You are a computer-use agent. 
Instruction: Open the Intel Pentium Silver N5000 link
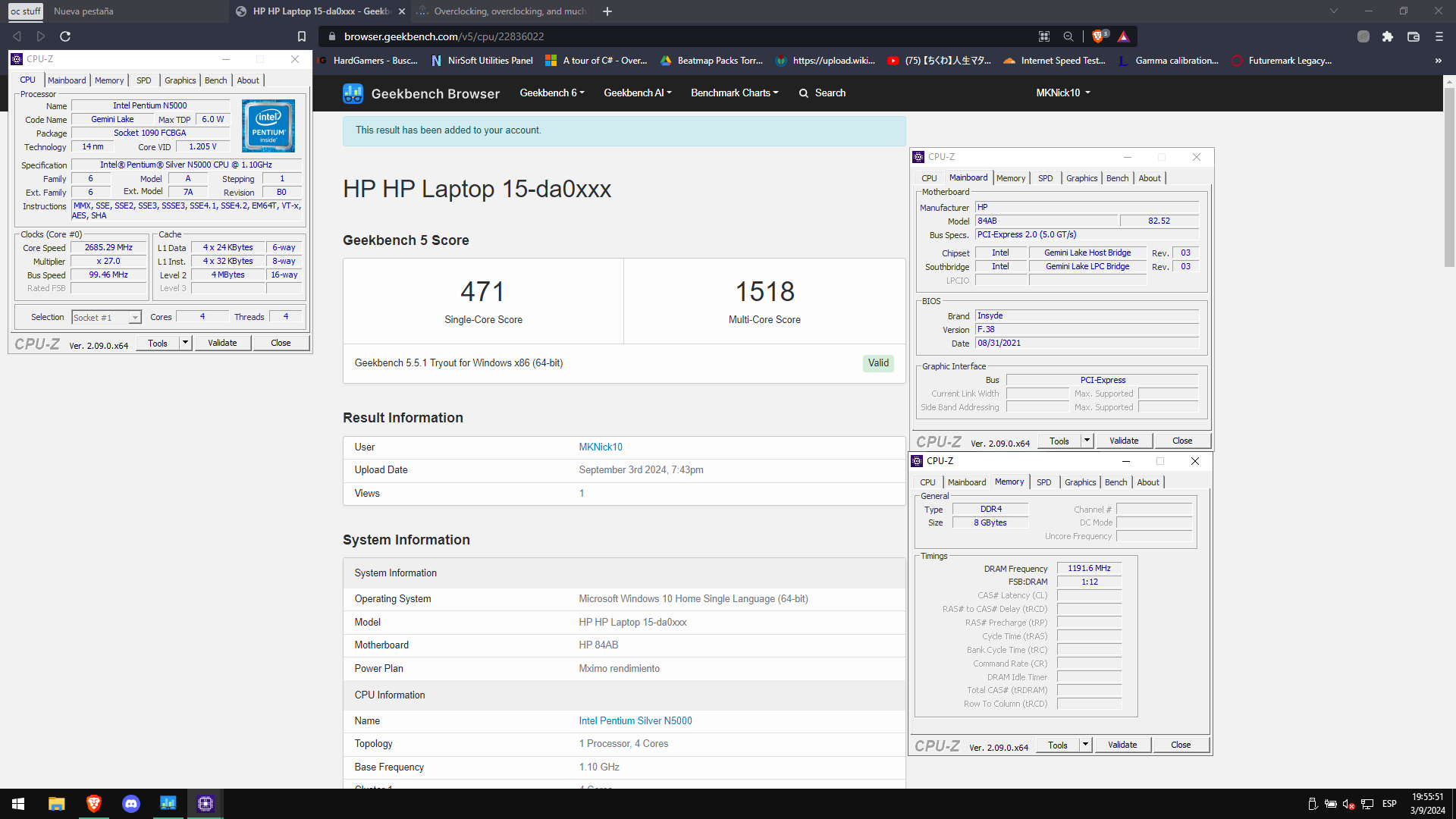(x=635, y=721)
